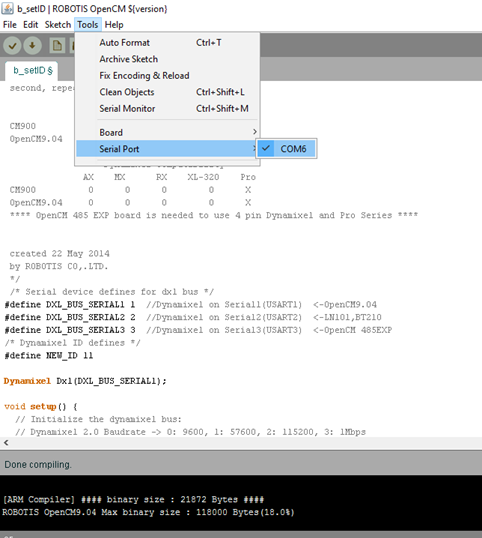This screenshot has width=482, height=538.
Task: Click the Download arrow toolbar icon
Action: tap(33, 45)
